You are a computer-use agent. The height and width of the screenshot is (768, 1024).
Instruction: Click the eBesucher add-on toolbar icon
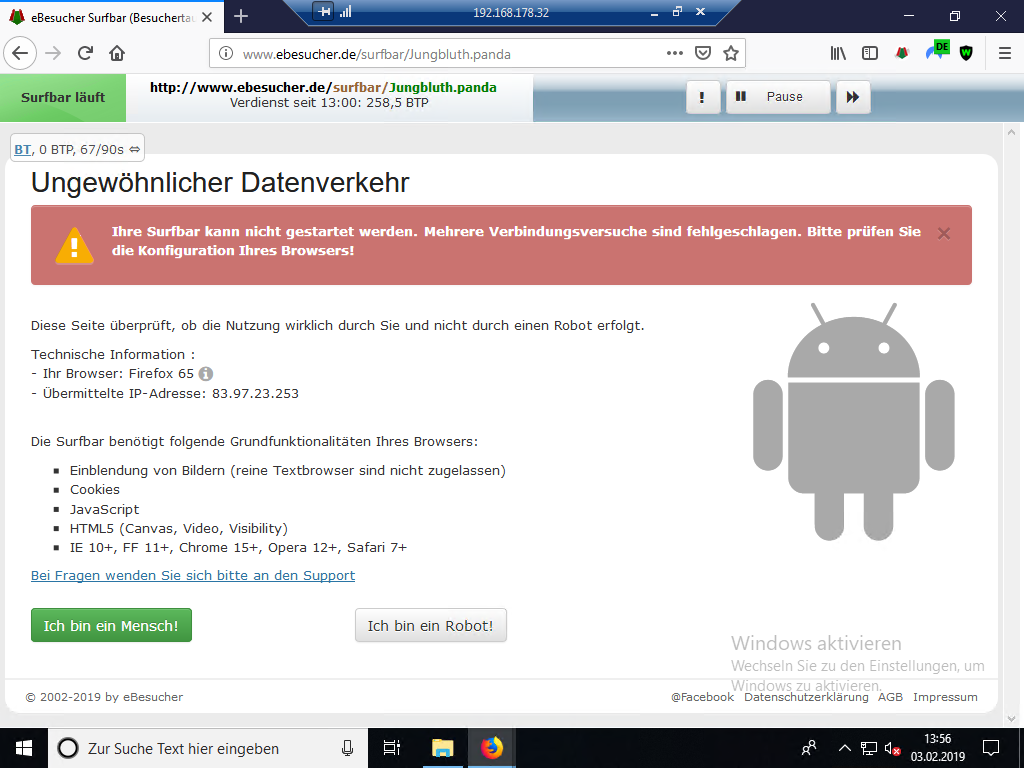tap(902, 54)
